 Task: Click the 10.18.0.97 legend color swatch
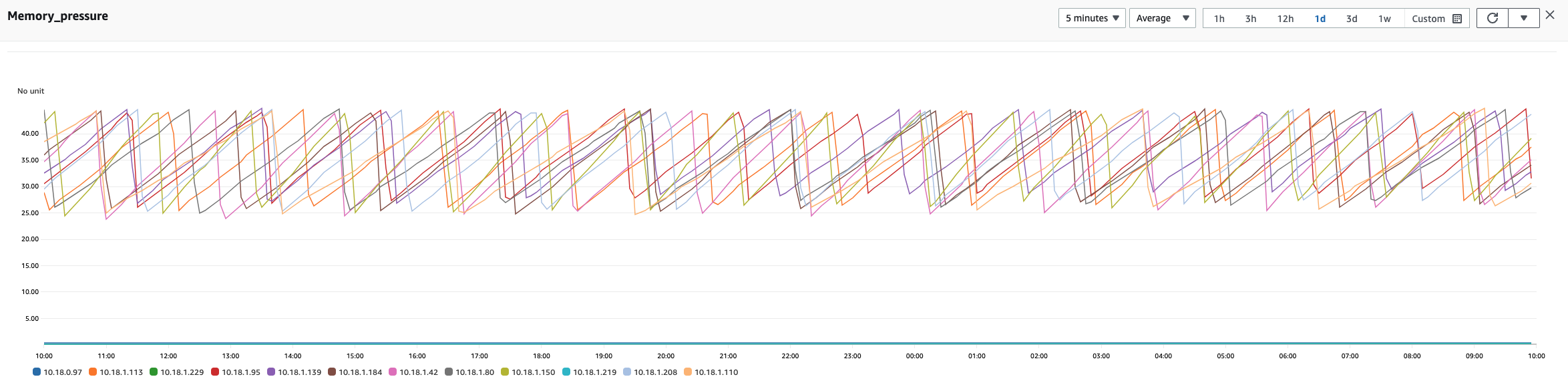click(37, 372)
